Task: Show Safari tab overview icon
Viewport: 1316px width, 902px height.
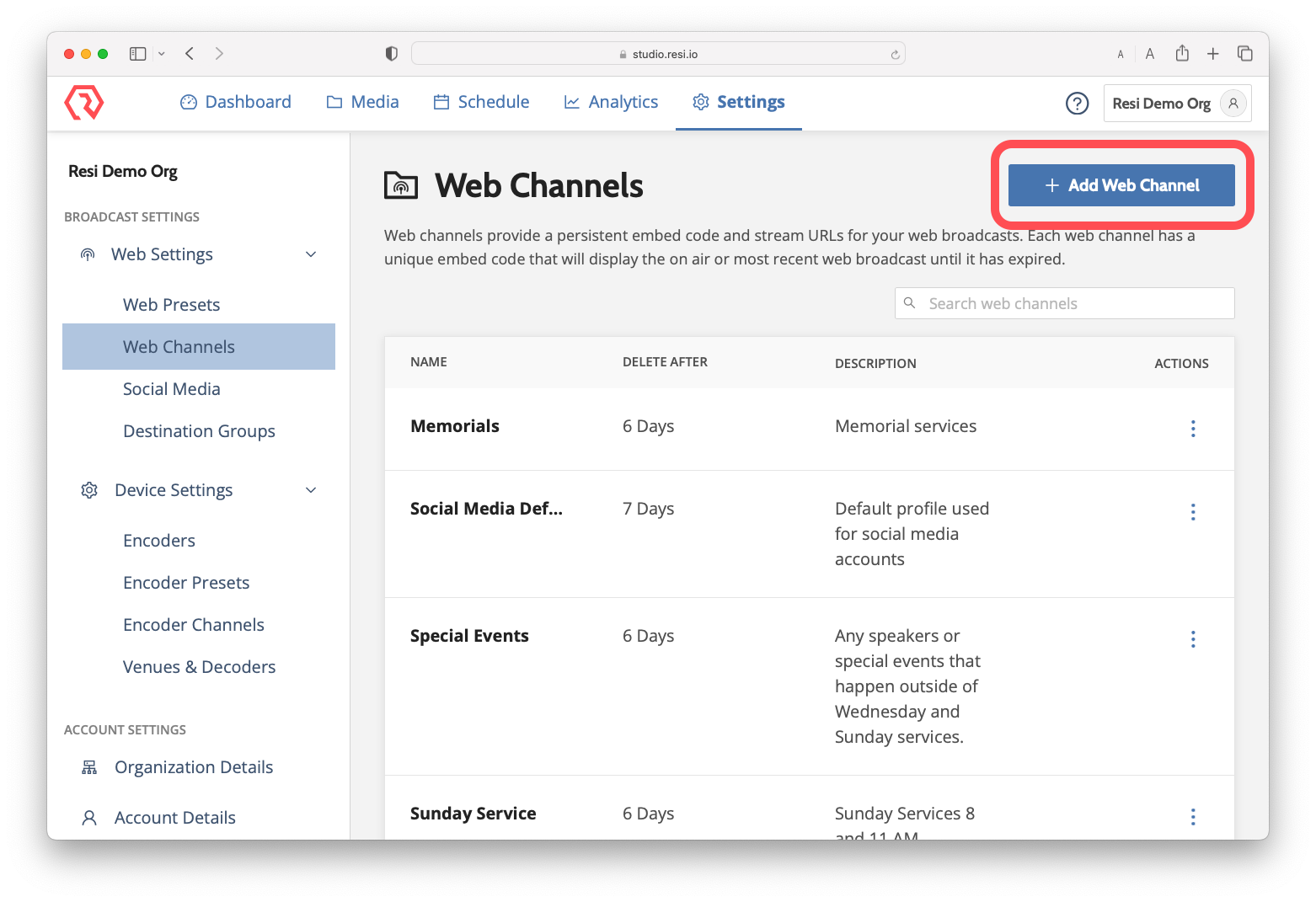Action: pos(1245,54)
